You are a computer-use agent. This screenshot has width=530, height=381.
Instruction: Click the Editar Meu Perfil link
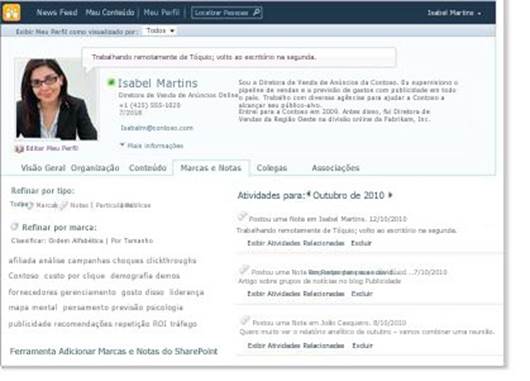click(x=52, y=148)
